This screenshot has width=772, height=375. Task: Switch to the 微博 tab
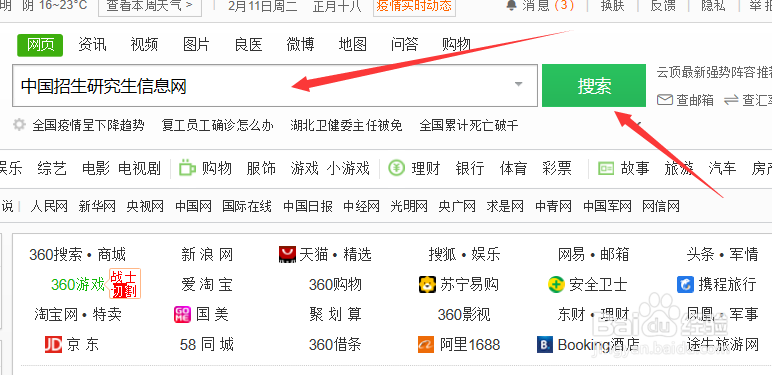[300, 45]
